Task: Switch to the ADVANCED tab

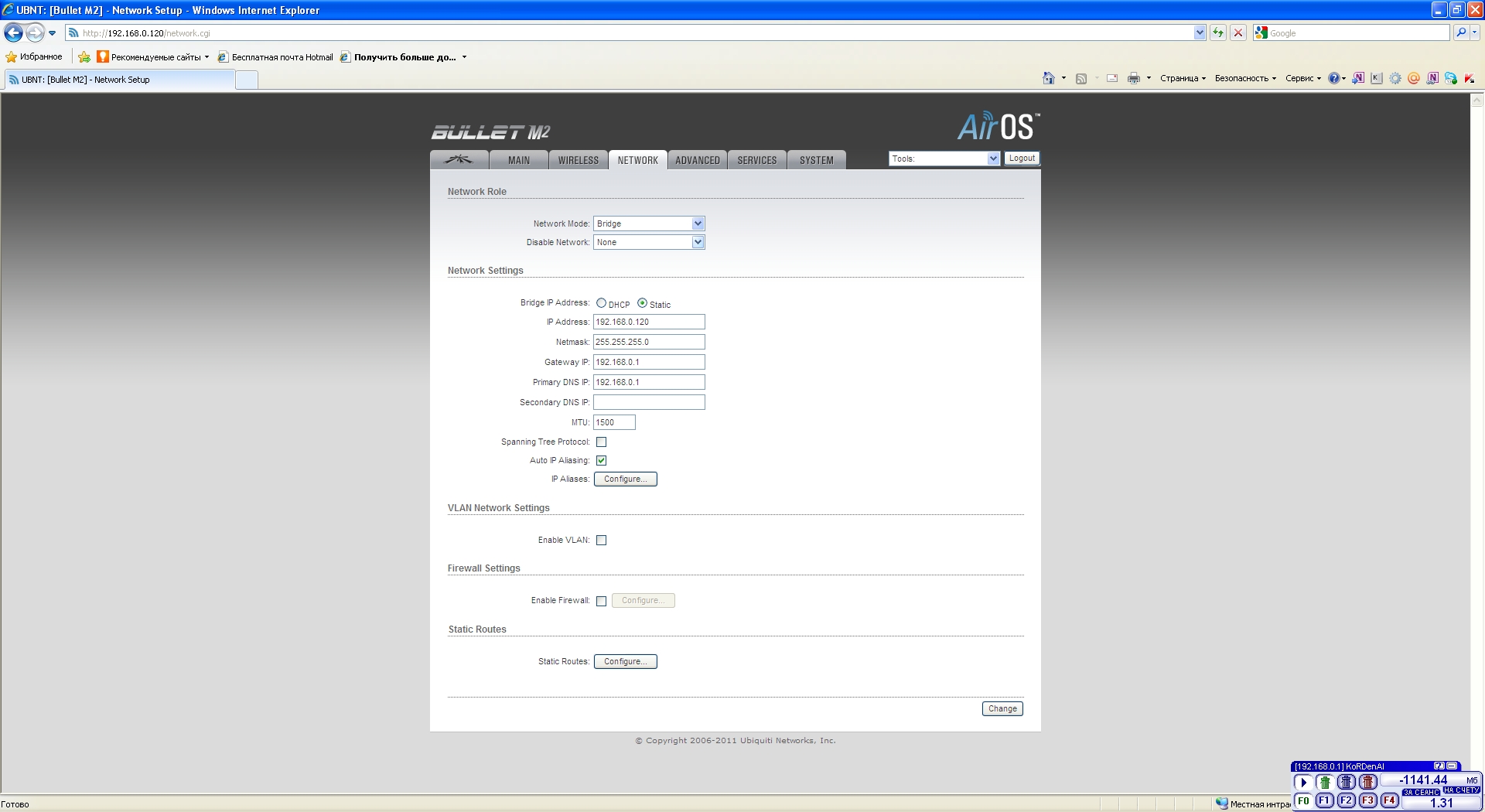Action: tap(698, 160)
